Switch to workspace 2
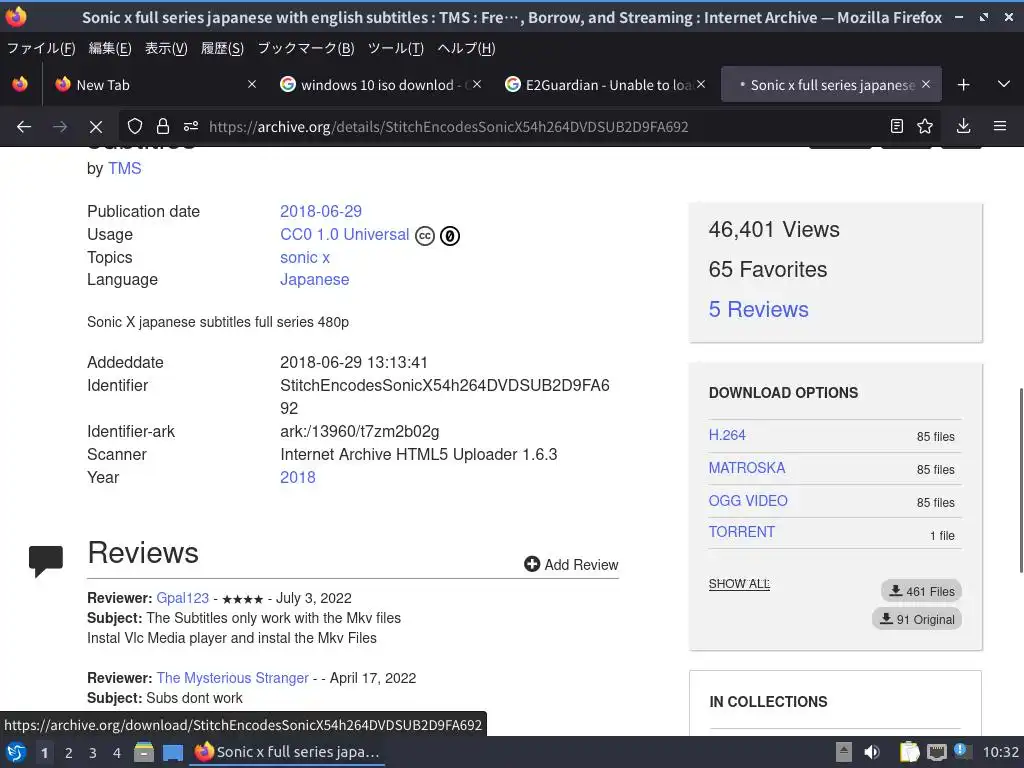Viewport: 1024px width, 768px height. pyautogui.click(x=69, y=753)
